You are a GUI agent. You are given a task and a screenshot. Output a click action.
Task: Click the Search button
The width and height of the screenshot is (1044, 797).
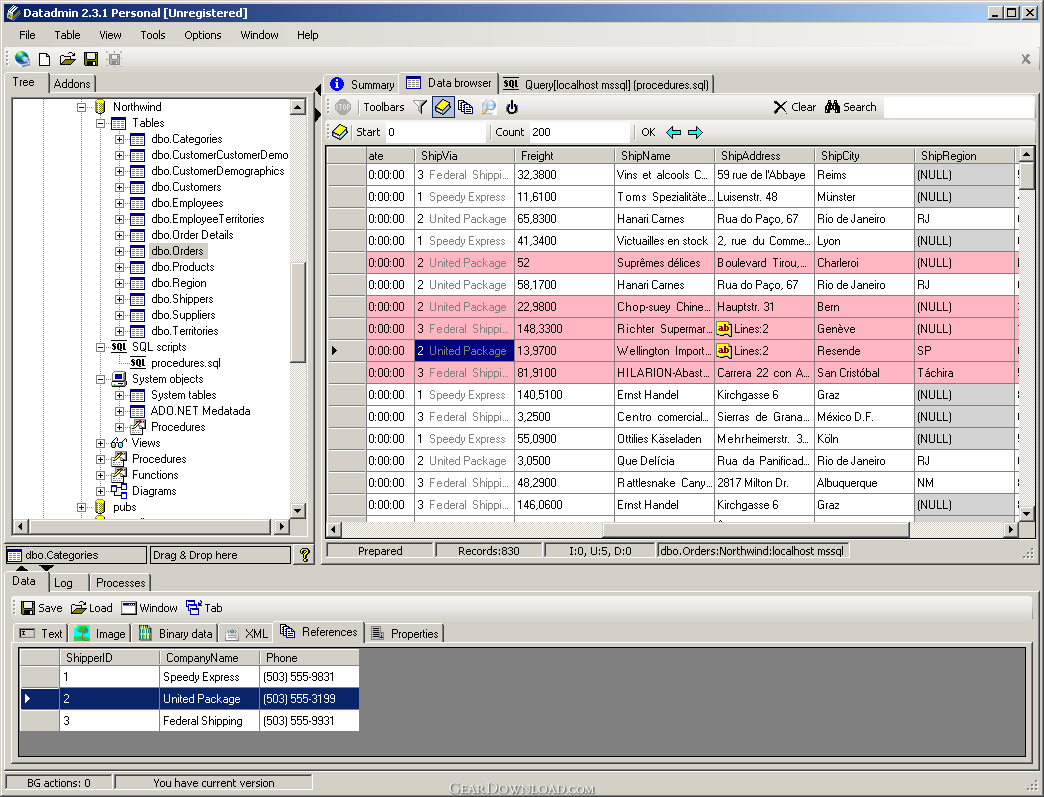pos(850,107)
